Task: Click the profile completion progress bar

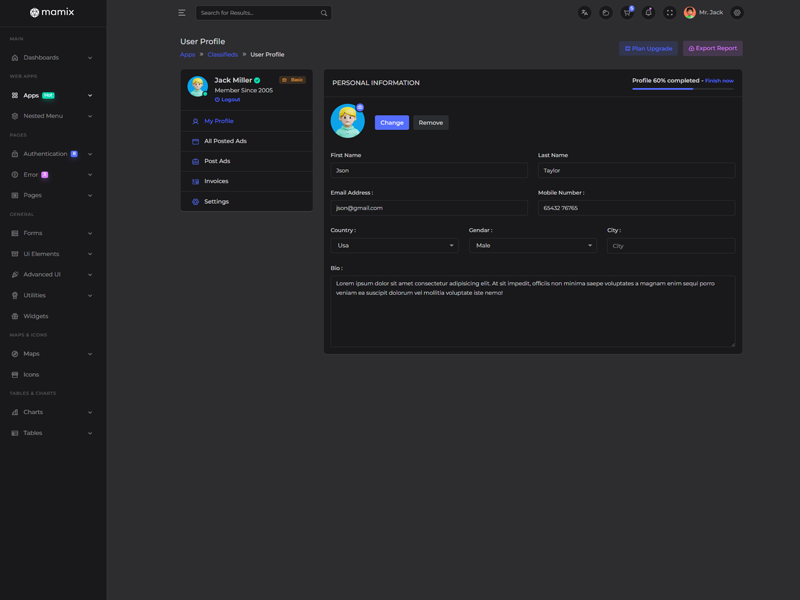Action: (682, 89)
